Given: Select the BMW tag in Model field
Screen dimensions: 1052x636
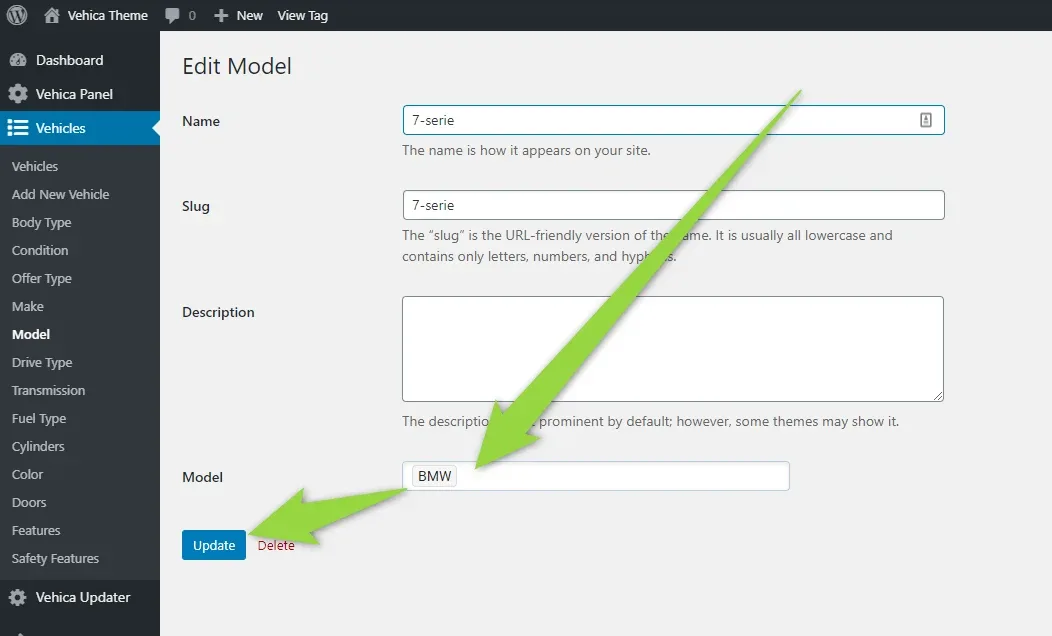Looking at the screenshot, I should click(435, 476).
